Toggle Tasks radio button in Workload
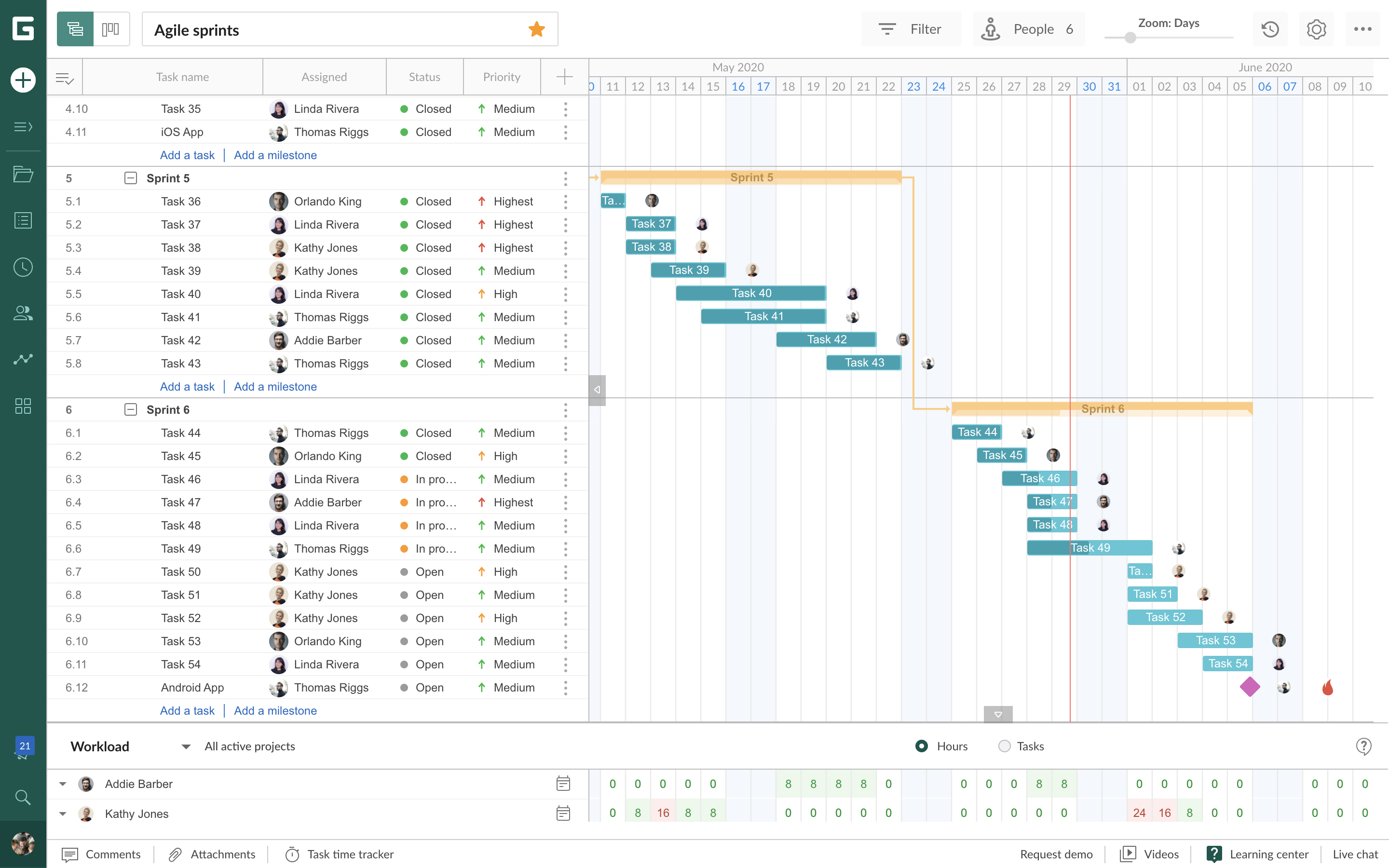 1003,746
